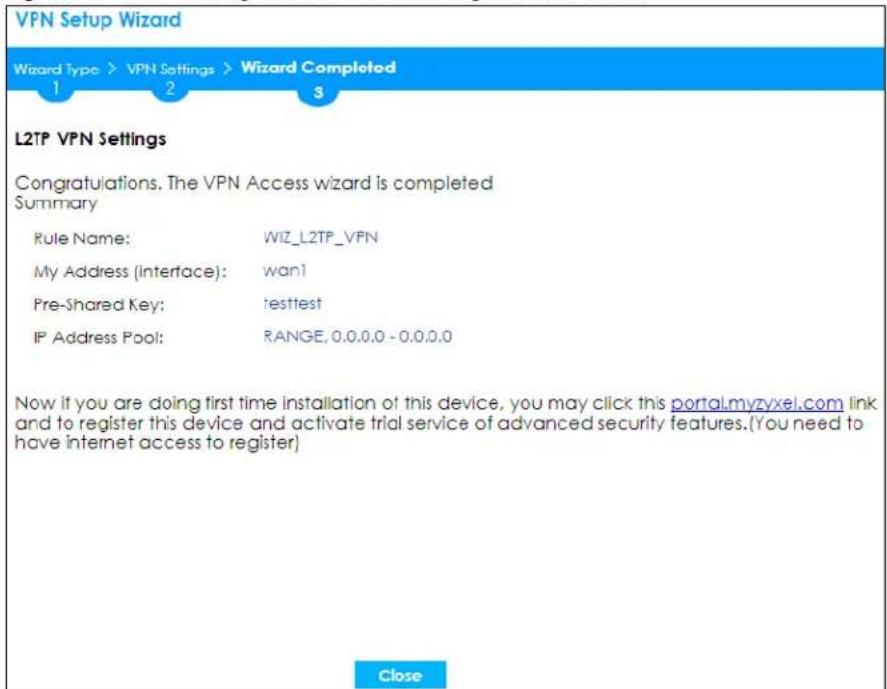Go to the VPN Settings step

coord(170,69)
